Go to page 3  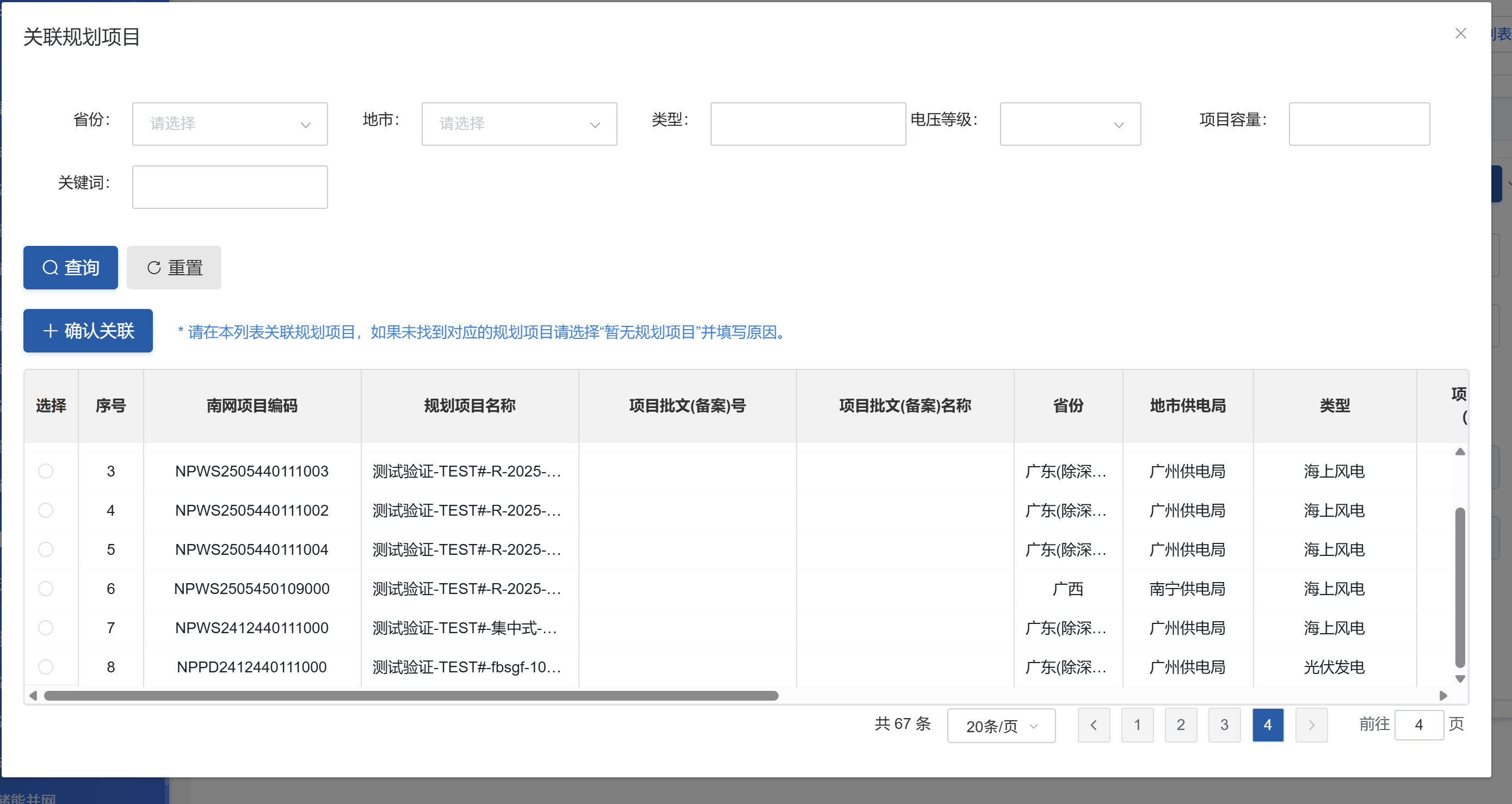tap(1224, 725)
